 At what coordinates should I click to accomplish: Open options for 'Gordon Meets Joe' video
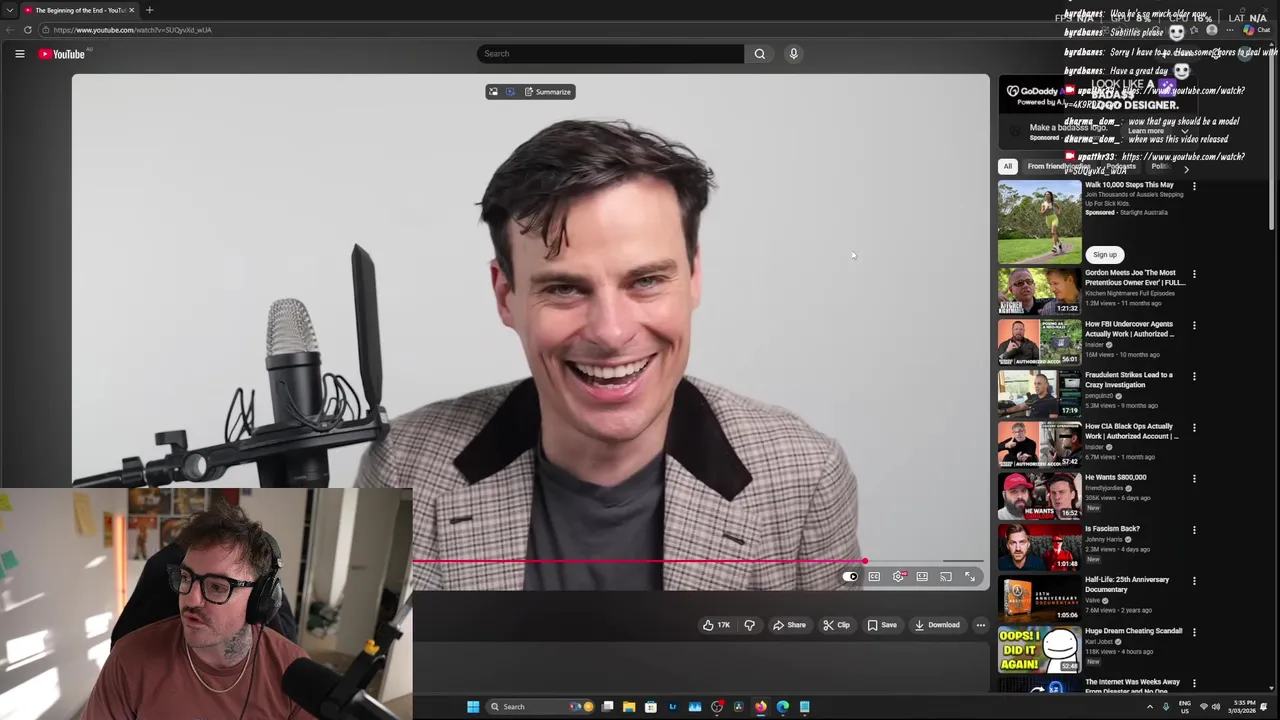point(1194,274)
